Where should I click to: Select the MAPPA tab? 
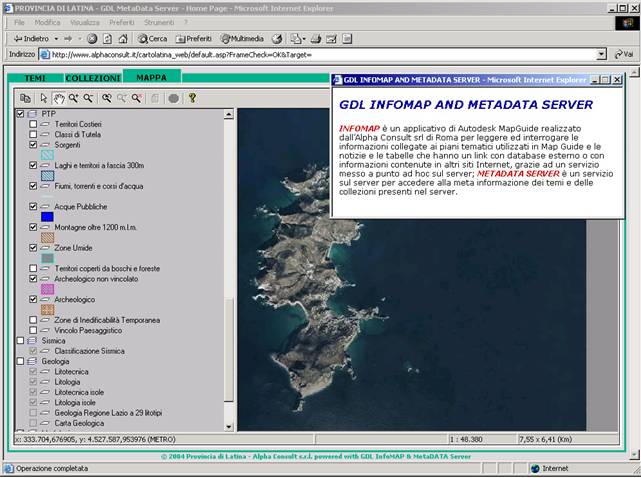pos(152,77)
